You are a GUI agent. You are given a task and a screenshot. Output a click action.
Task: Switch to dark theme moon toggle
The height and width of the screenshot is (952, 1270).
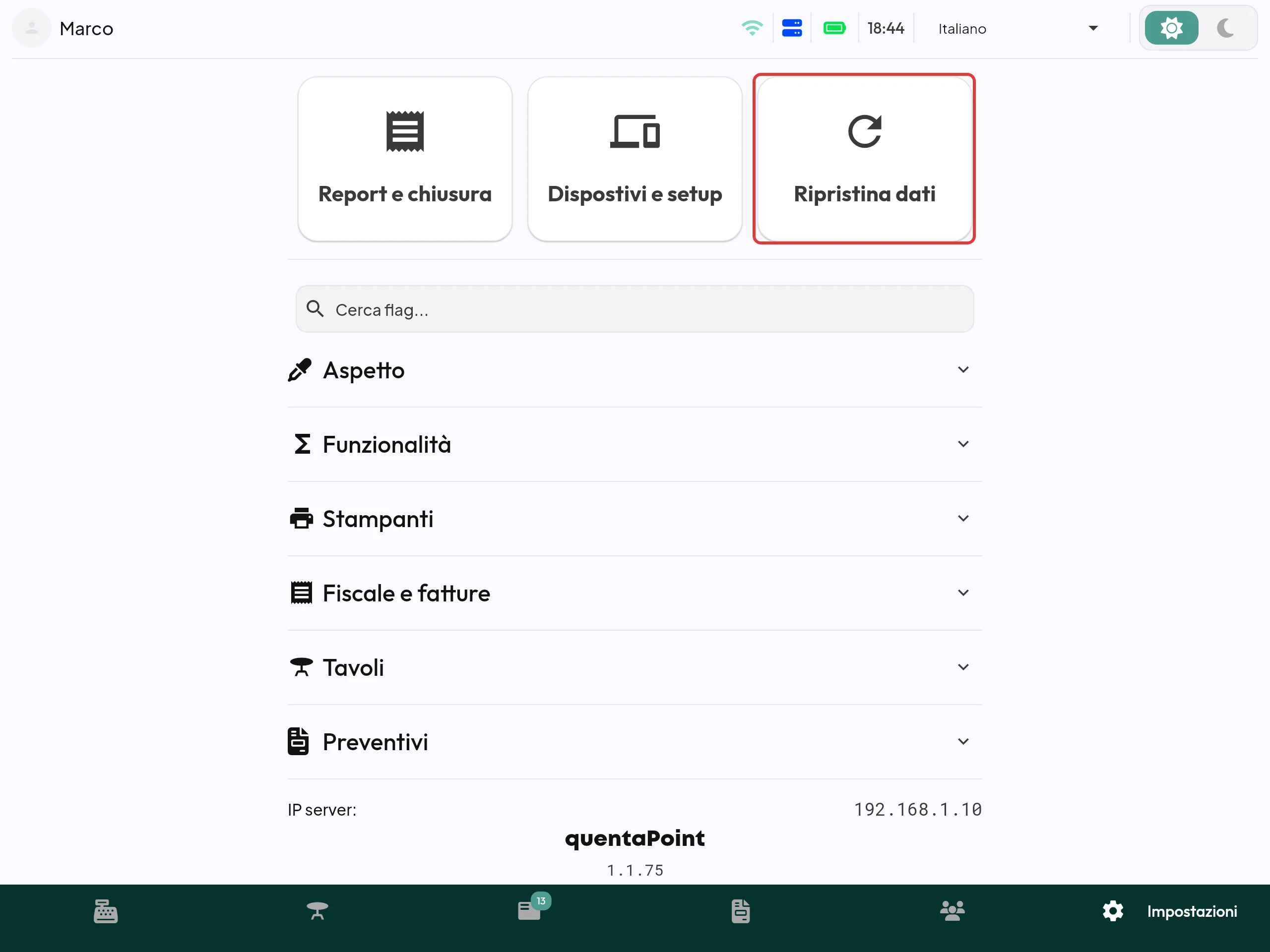1225,28
